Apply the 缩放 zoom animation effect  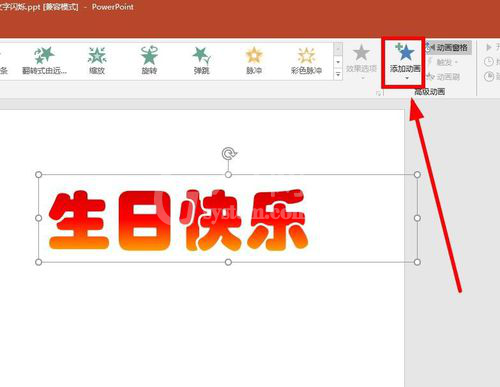(x=97, y=60)
